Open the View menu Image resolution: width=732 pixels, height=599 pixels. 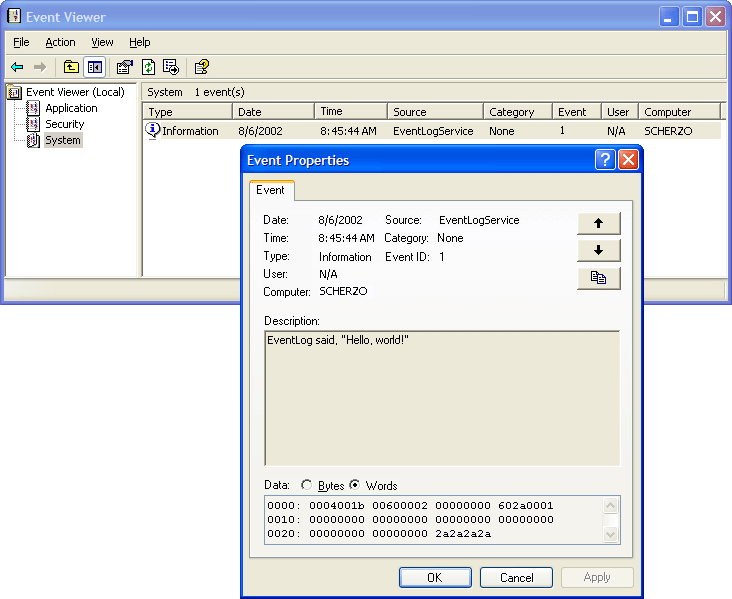pyautogui.click(x=102, y=42)
